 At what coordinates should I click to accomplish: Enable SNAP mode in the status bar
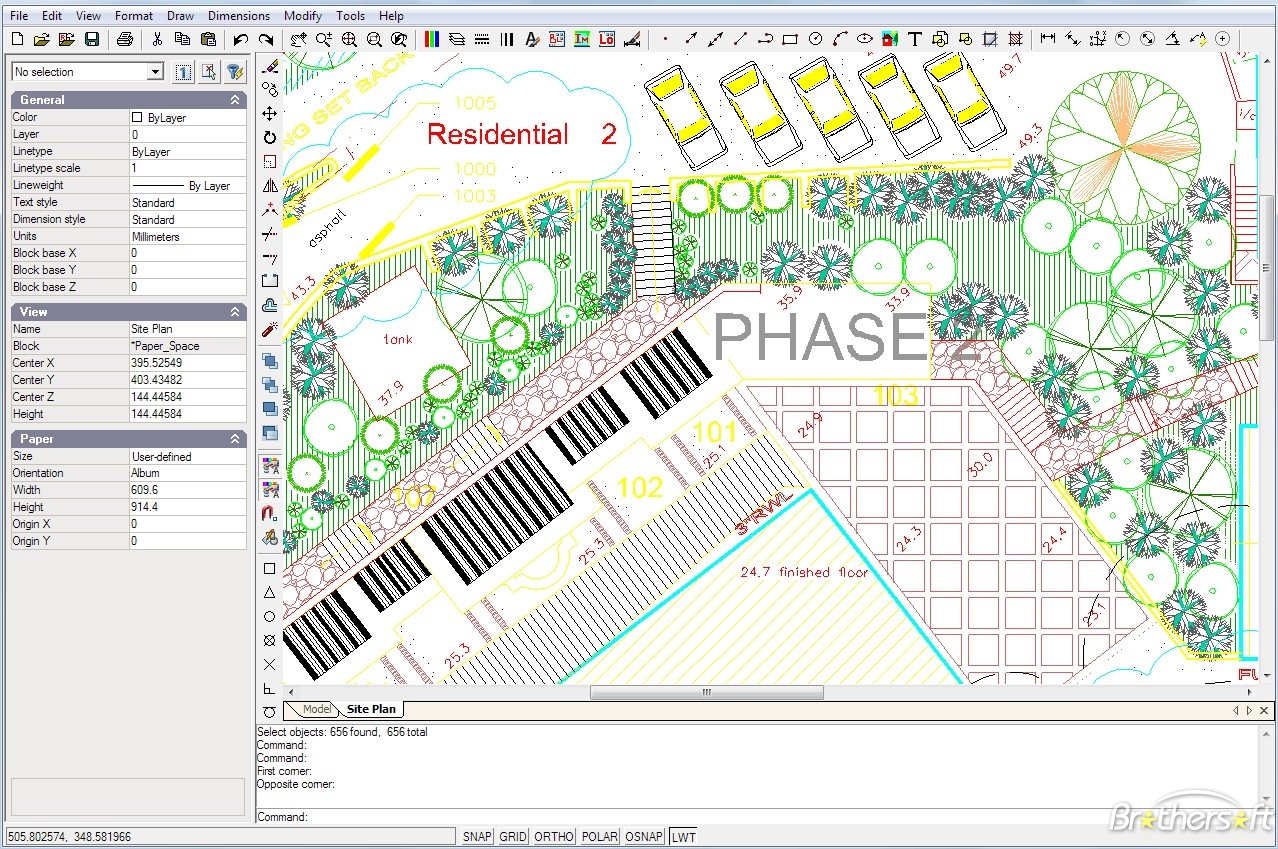477,836
